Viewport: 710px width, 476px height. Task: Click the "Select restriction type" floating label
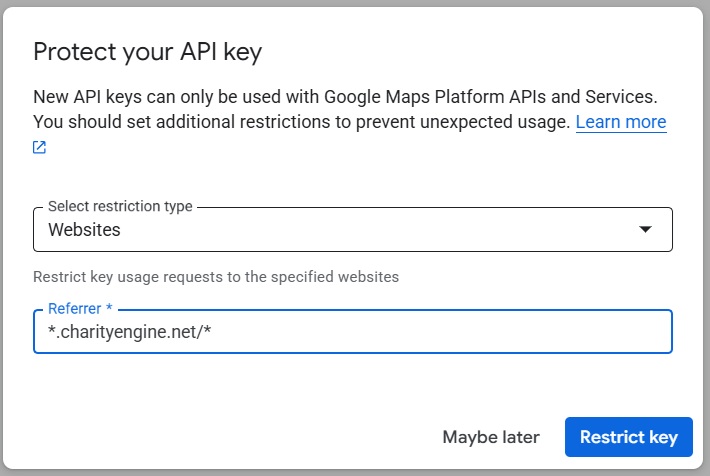[120, 206]
